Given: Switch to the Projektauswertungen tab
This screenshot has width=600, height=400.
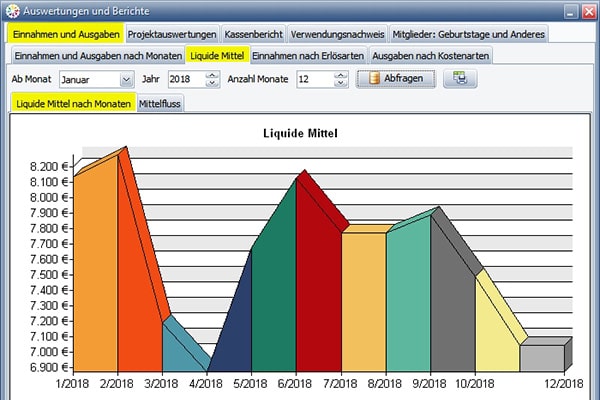Looking at the screenshot, I should point(171,34).
